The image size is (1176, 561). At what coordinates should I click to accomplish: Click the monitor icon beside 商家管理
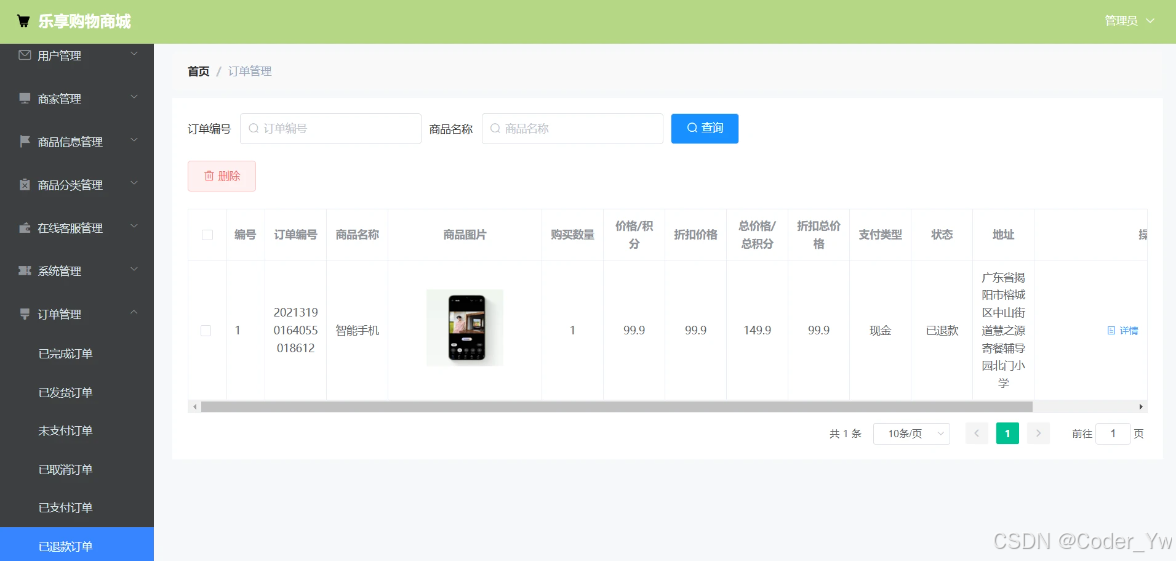pos(25,98)
